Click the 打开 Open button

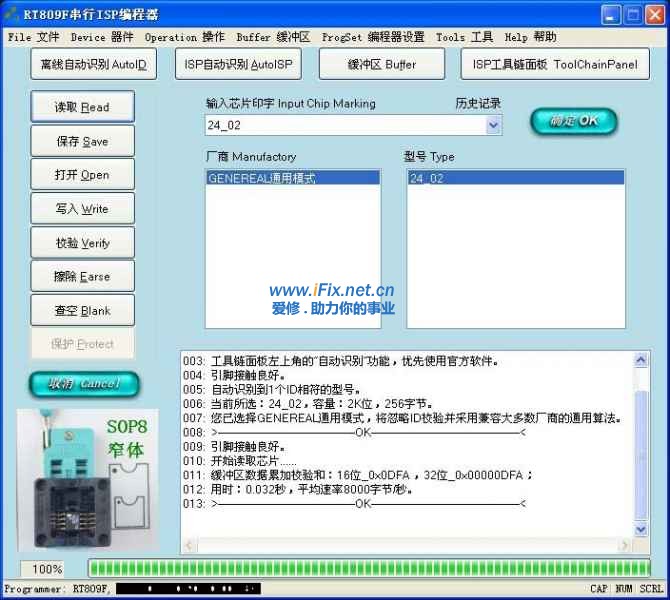coord(82,174)
